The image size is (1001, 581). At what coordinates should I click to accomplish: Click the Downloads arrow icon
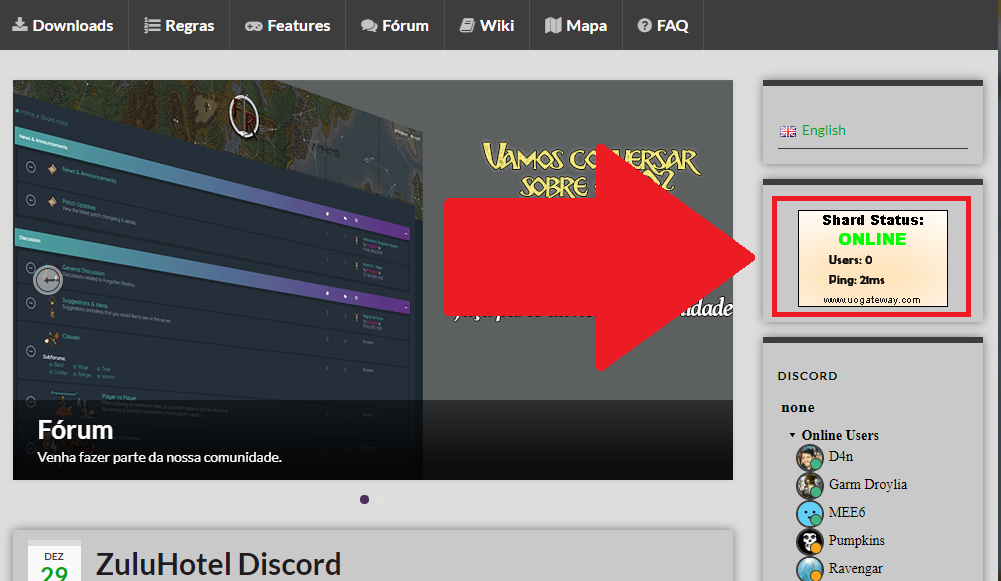click(20, 25)
